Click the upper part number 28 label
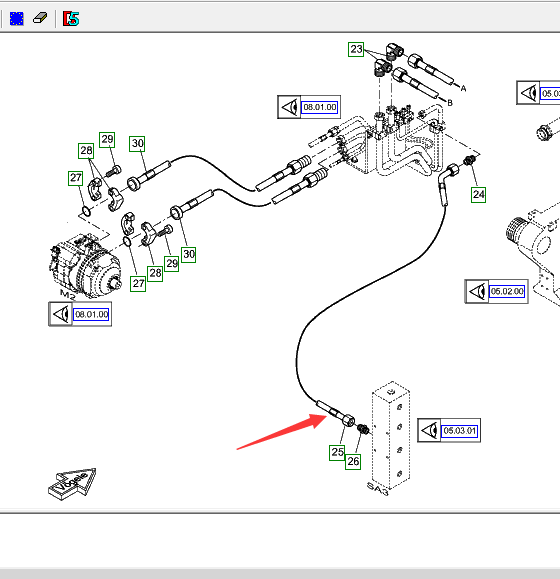The image size is (560, 579). click(86, 151)
